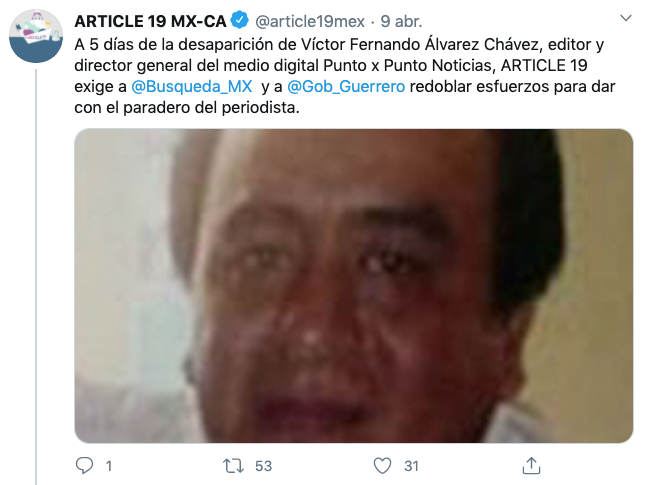
Task: Click the tweet text about Víctor Fernando Álvarez
Action: 345,76
